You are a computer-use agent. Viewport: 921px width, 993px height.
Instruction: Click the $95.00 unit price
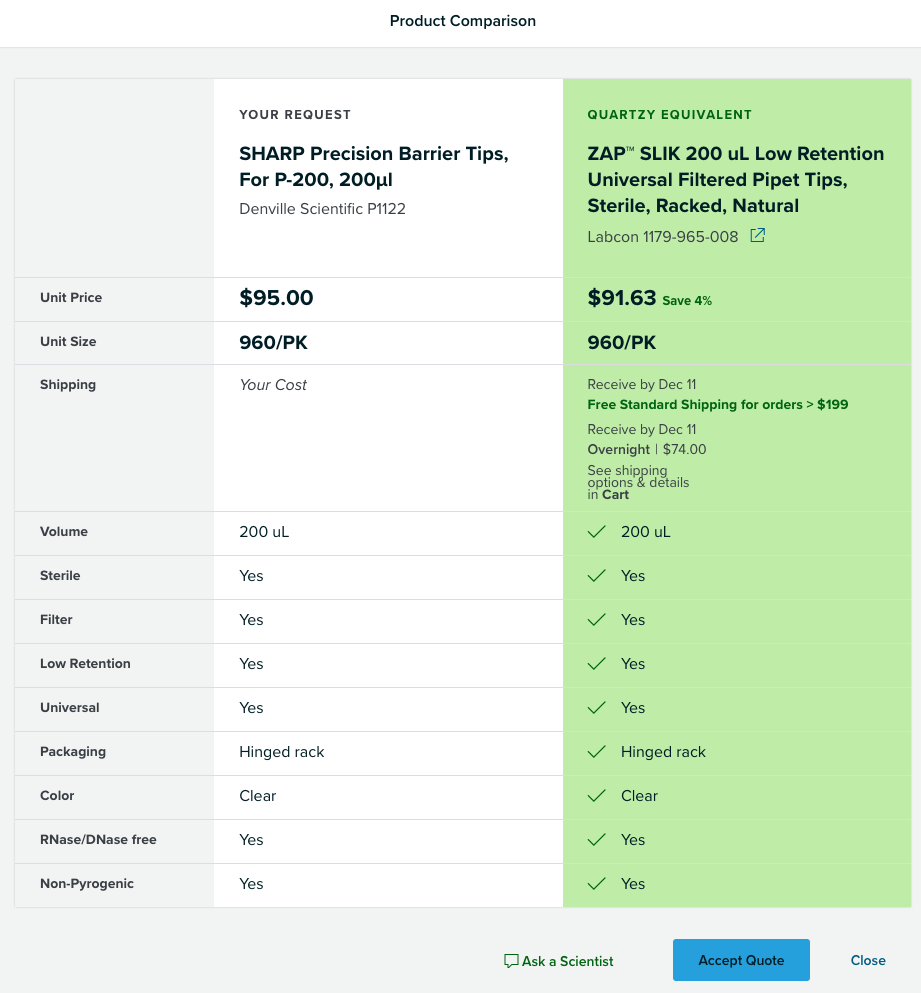(276, 298)
